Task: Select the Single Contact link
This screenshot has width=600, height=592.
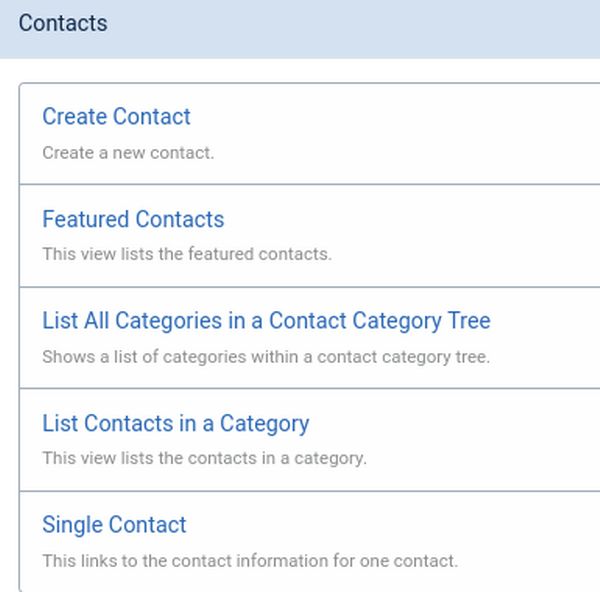Action: pos(114,525)
